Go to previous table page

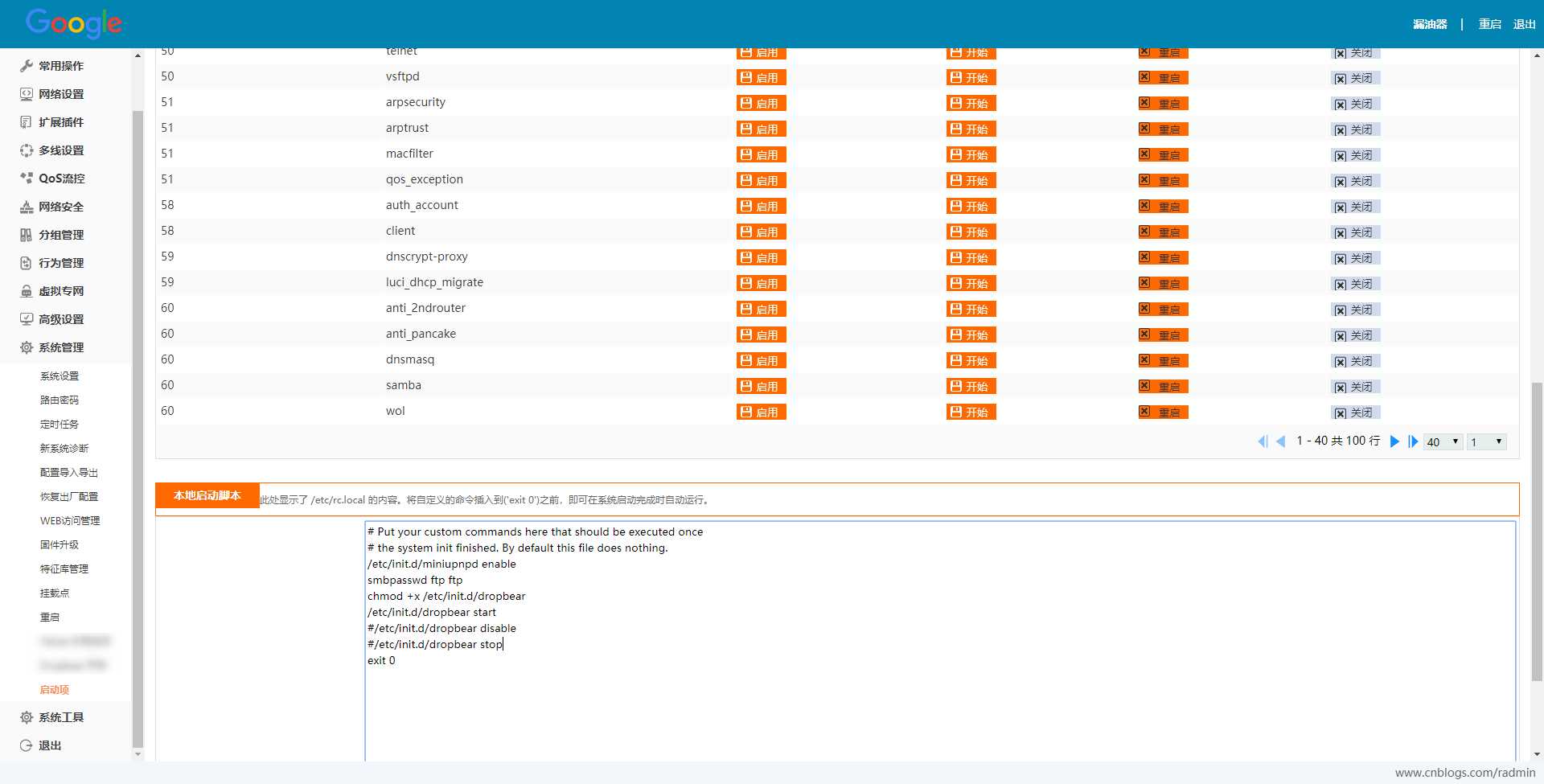coord(1281,441)
